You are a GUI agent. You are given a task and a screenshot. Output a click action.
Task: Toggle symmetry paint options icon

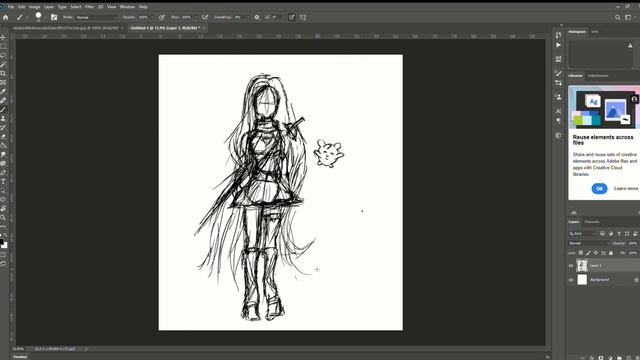pyautogui.click(x=303, y=18)
